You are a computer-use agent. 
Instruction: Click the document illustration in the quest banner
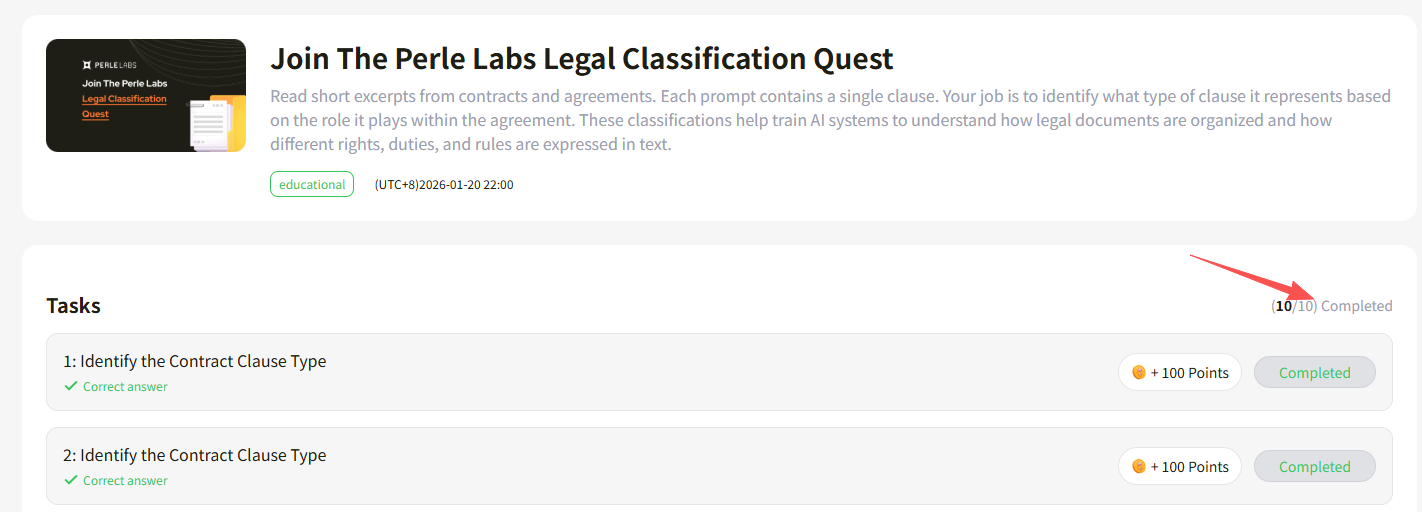[216, 121]
